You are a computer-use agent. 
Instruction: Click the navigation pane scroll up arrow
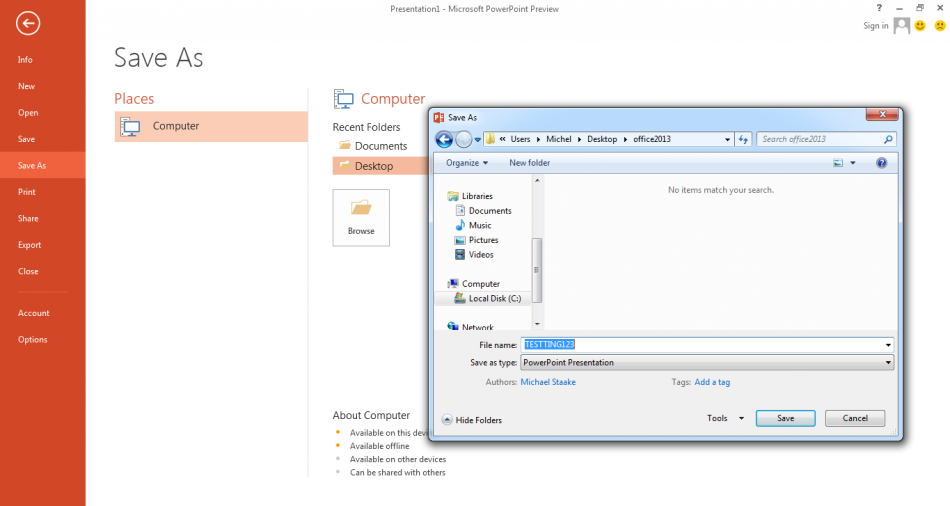[537, 181]
